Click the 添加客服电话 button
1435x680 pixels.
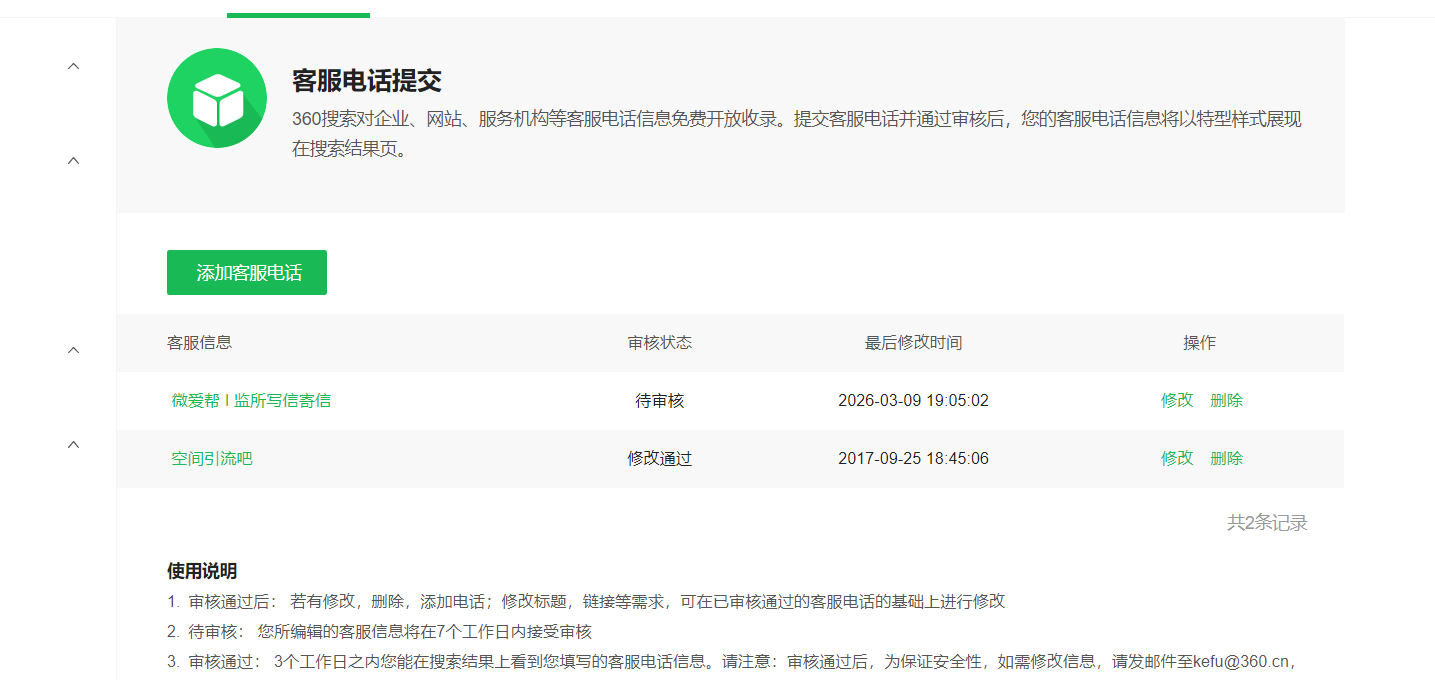pos(247,272)
